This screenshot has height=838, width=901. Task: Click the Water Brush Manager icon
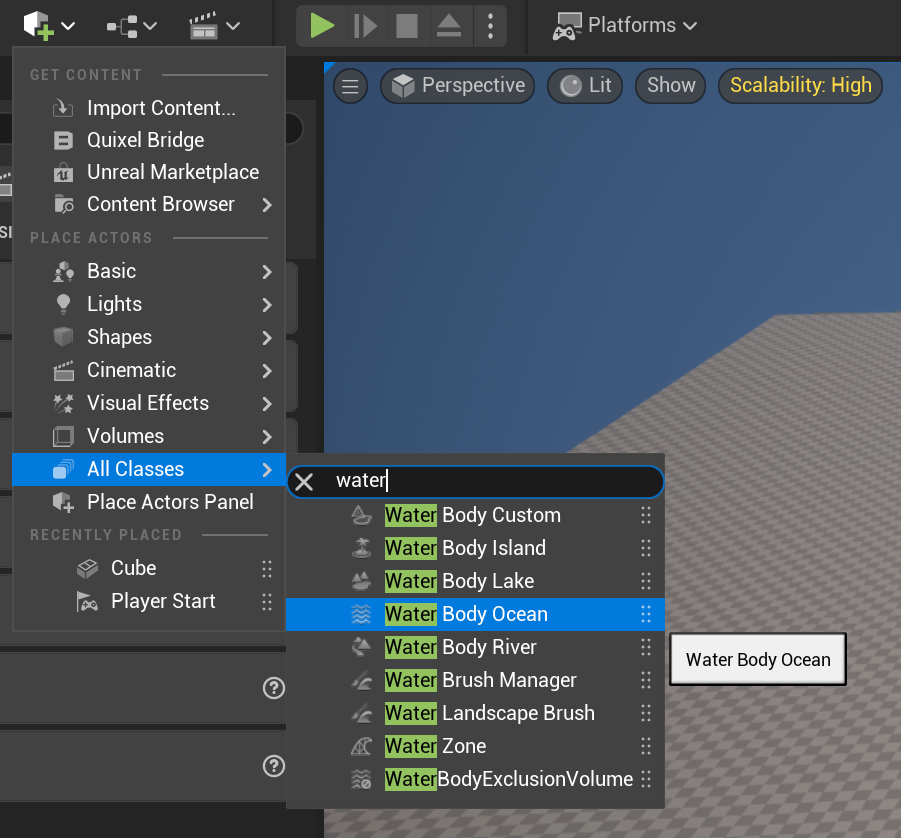(x=361, y=681)
